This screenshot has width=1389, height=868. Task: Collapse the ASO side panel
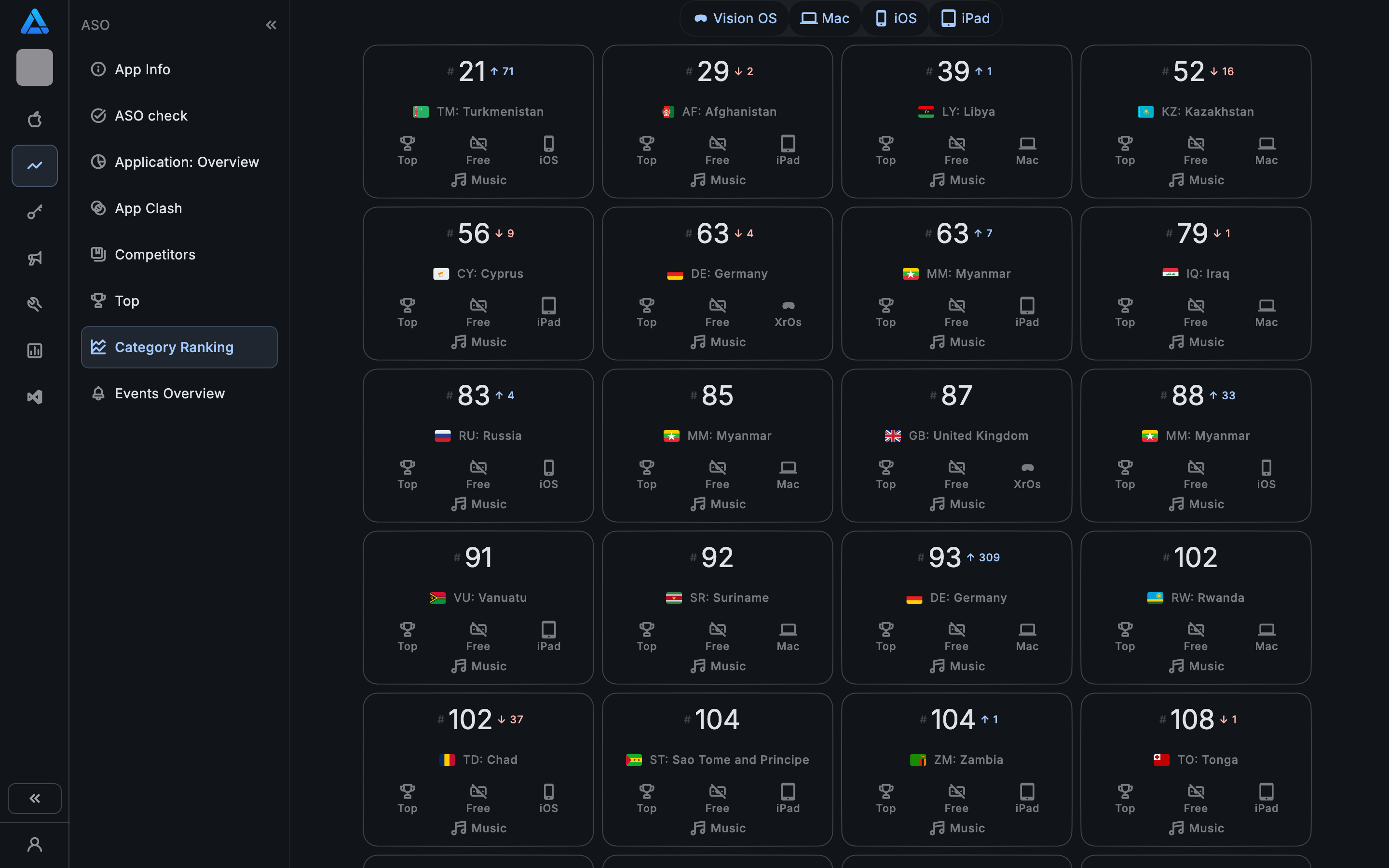[x=271, y=25]
